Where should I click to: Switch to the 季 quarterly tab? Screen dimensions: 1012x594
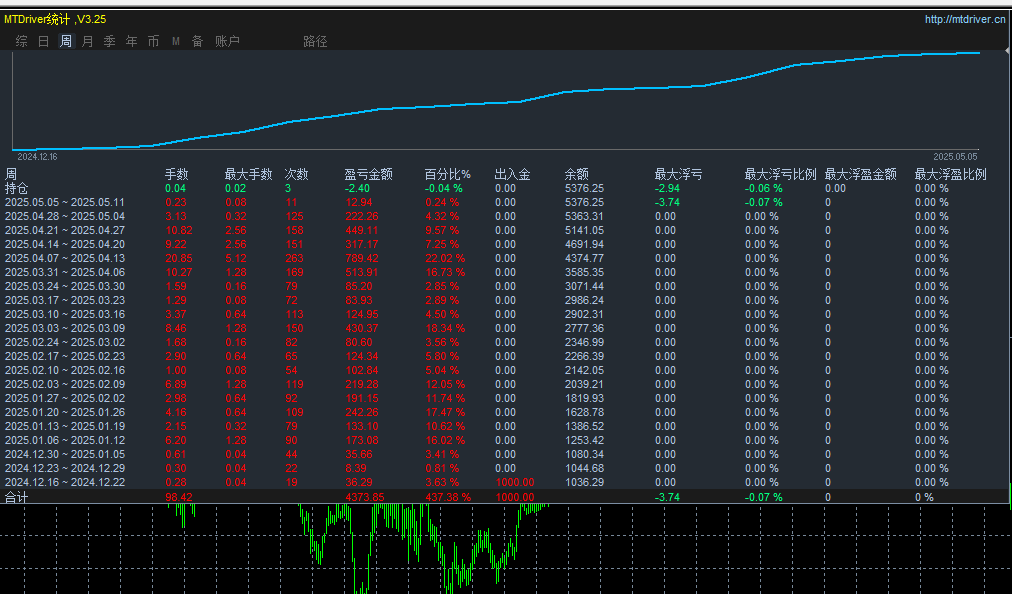click(x=110, y=41)
